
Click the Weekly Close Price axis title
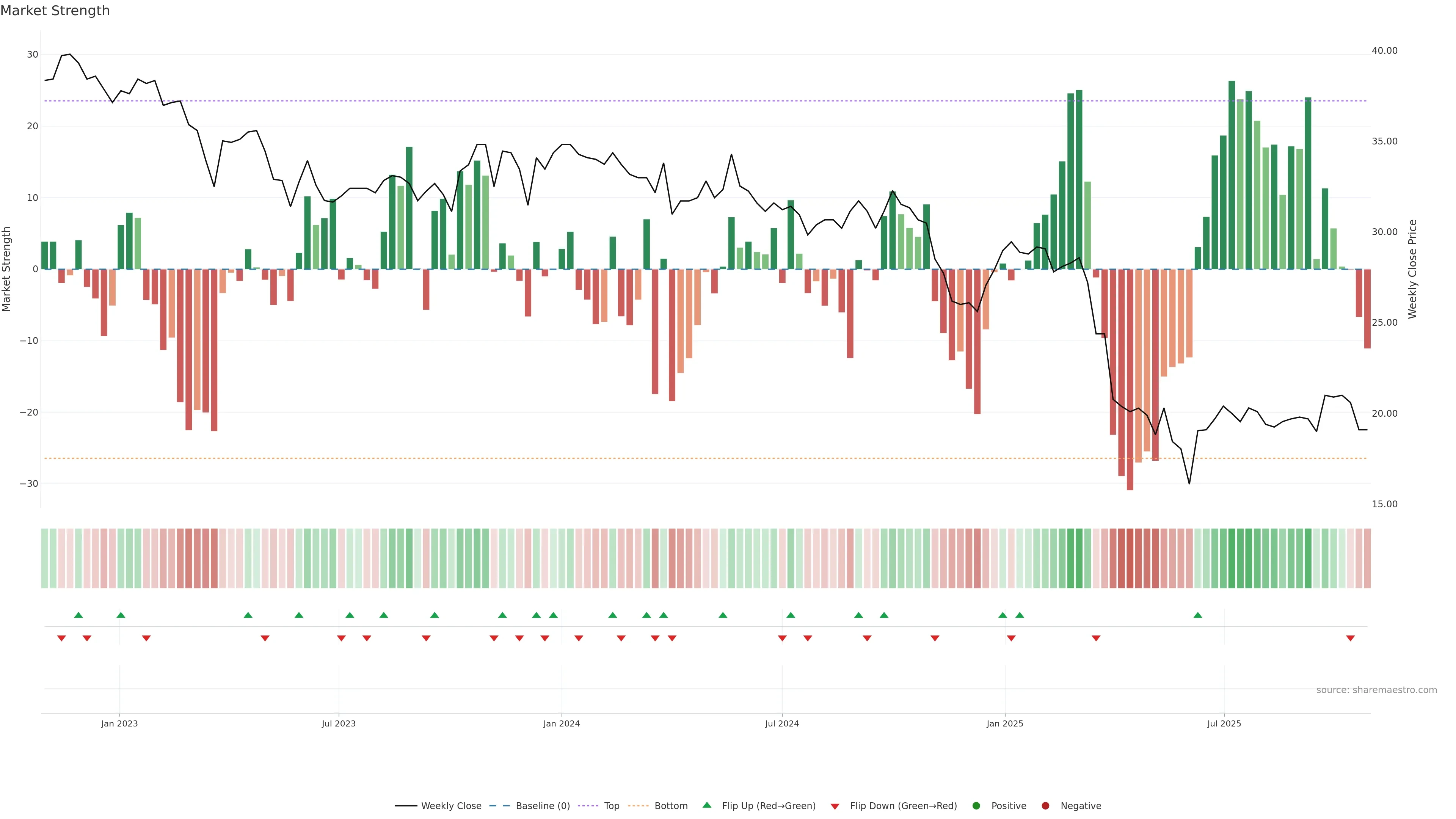[x=1412, y=269]
